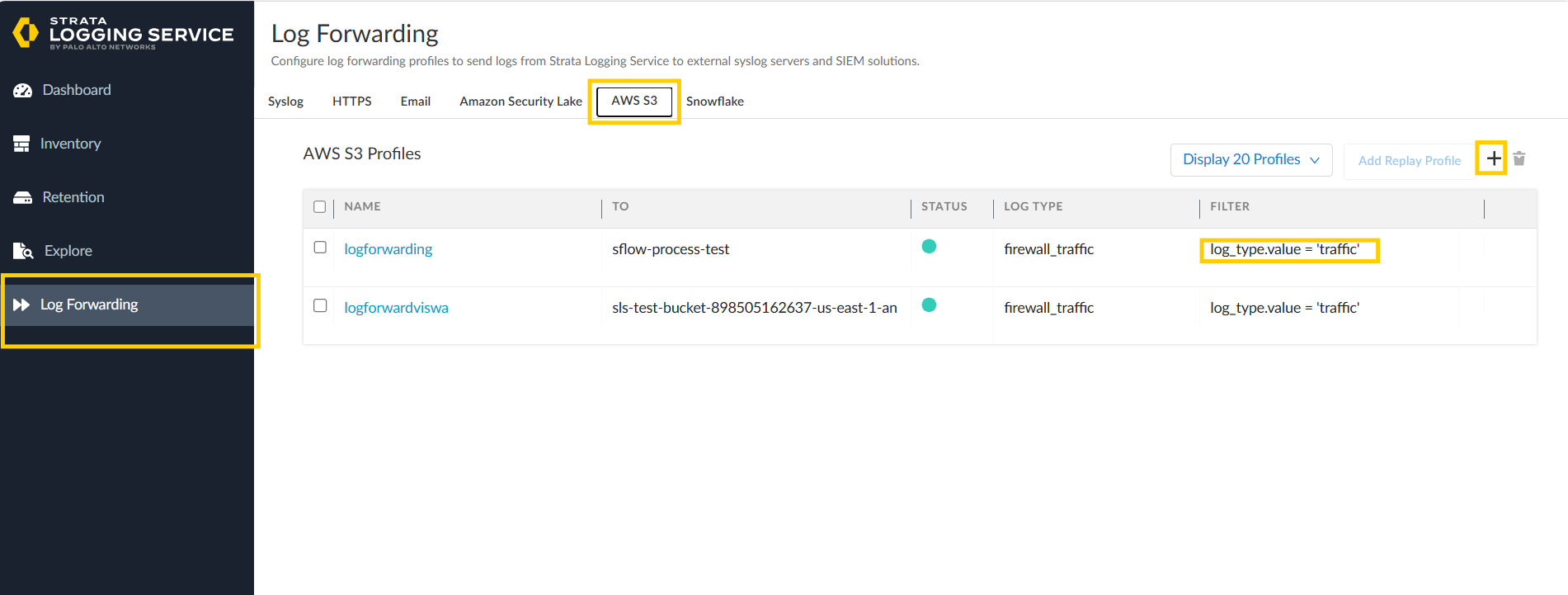Toggle the select-all checkbox in table header
This screenshot has height=595, width=1568.
(x=320, y=207)
